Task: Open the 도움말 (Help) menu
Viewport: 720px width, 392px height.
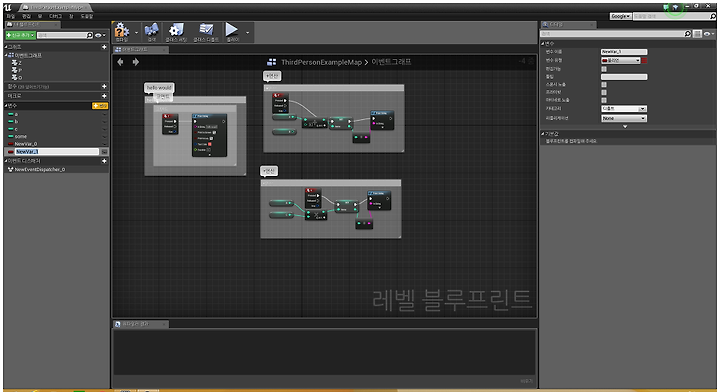Action: click(x=87, y=16)
